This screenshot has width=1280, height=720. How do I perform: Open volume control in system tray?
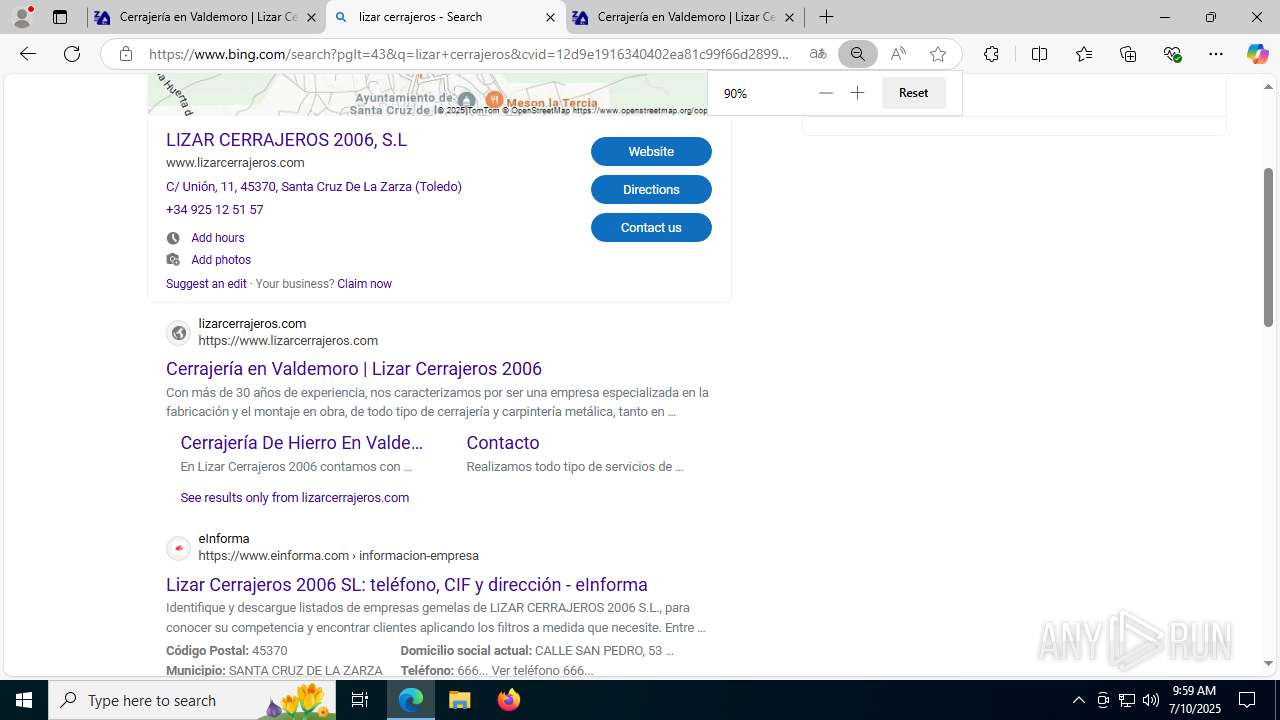point(1151,700)
